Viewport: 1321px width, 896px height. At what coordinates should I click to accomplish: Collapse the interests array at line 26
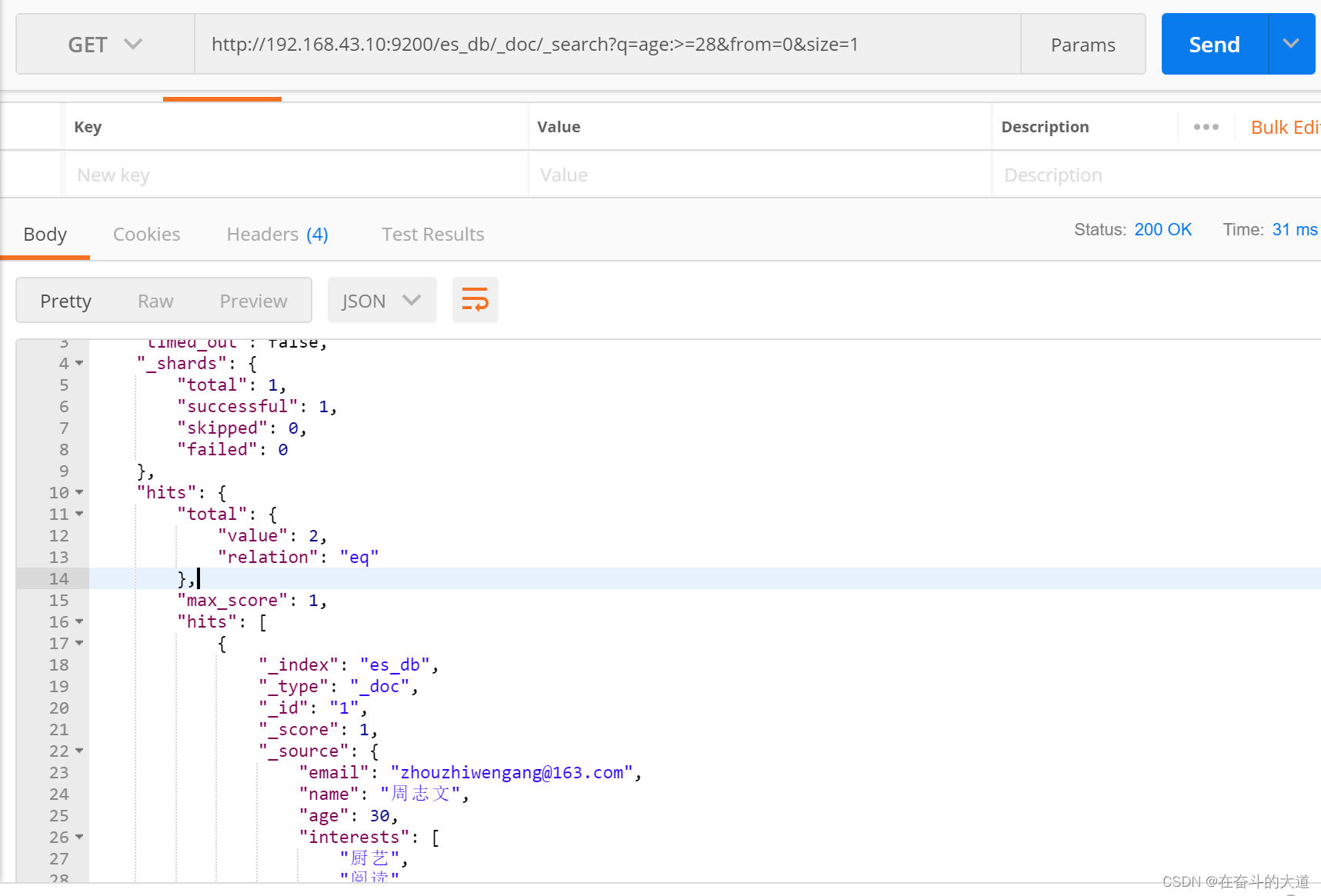point(79,837)
